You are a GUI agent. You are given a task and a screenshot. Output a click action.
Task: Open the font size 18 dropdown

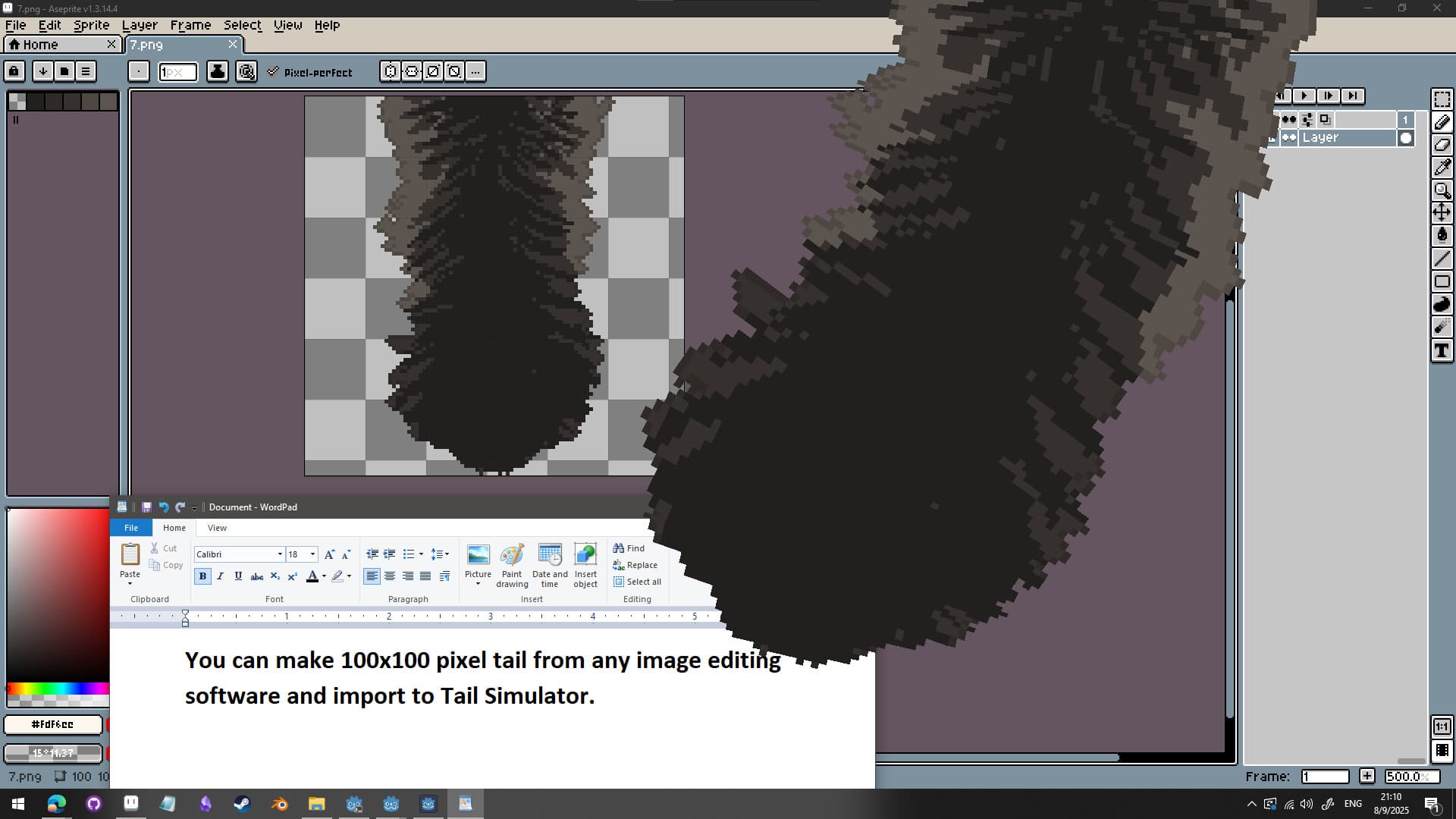coord(311,554)
